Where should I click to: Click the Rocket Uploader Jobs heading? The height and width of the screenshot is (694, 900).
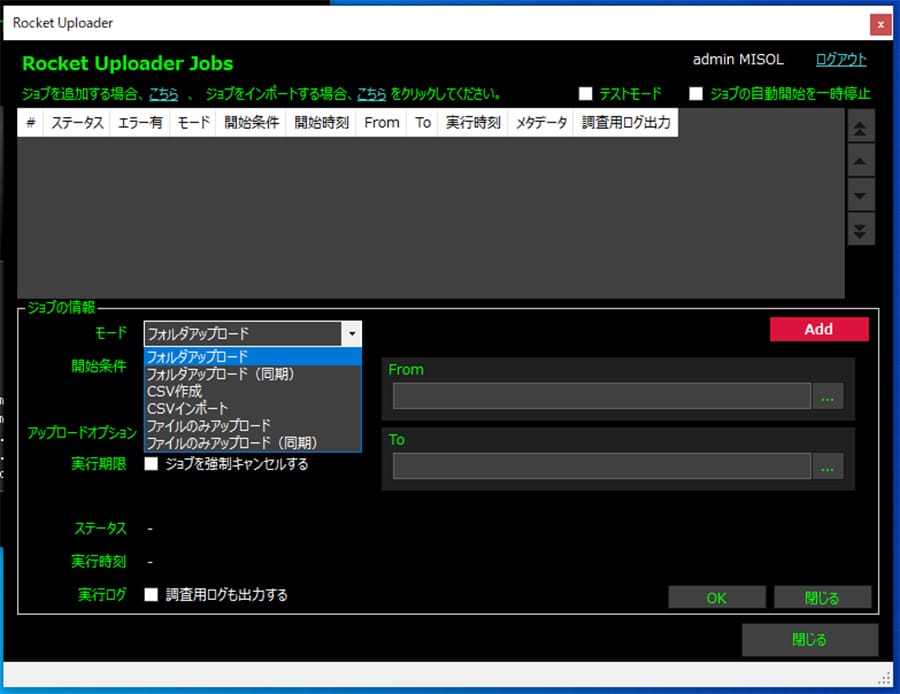(127, 63)
